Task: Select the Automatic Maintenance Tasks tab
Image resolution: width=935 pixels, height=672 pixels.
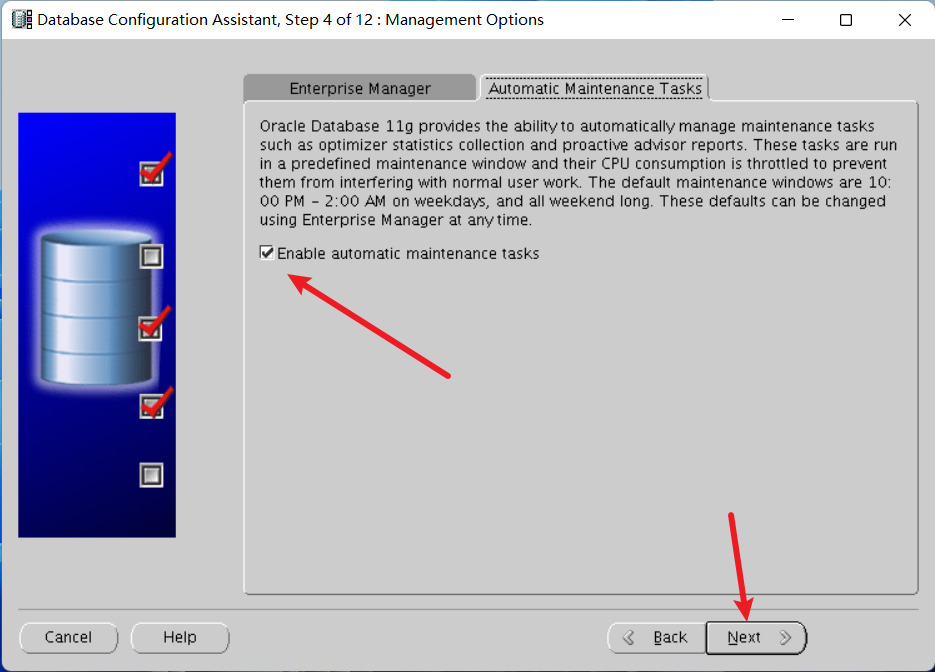Action: point(595,88)
